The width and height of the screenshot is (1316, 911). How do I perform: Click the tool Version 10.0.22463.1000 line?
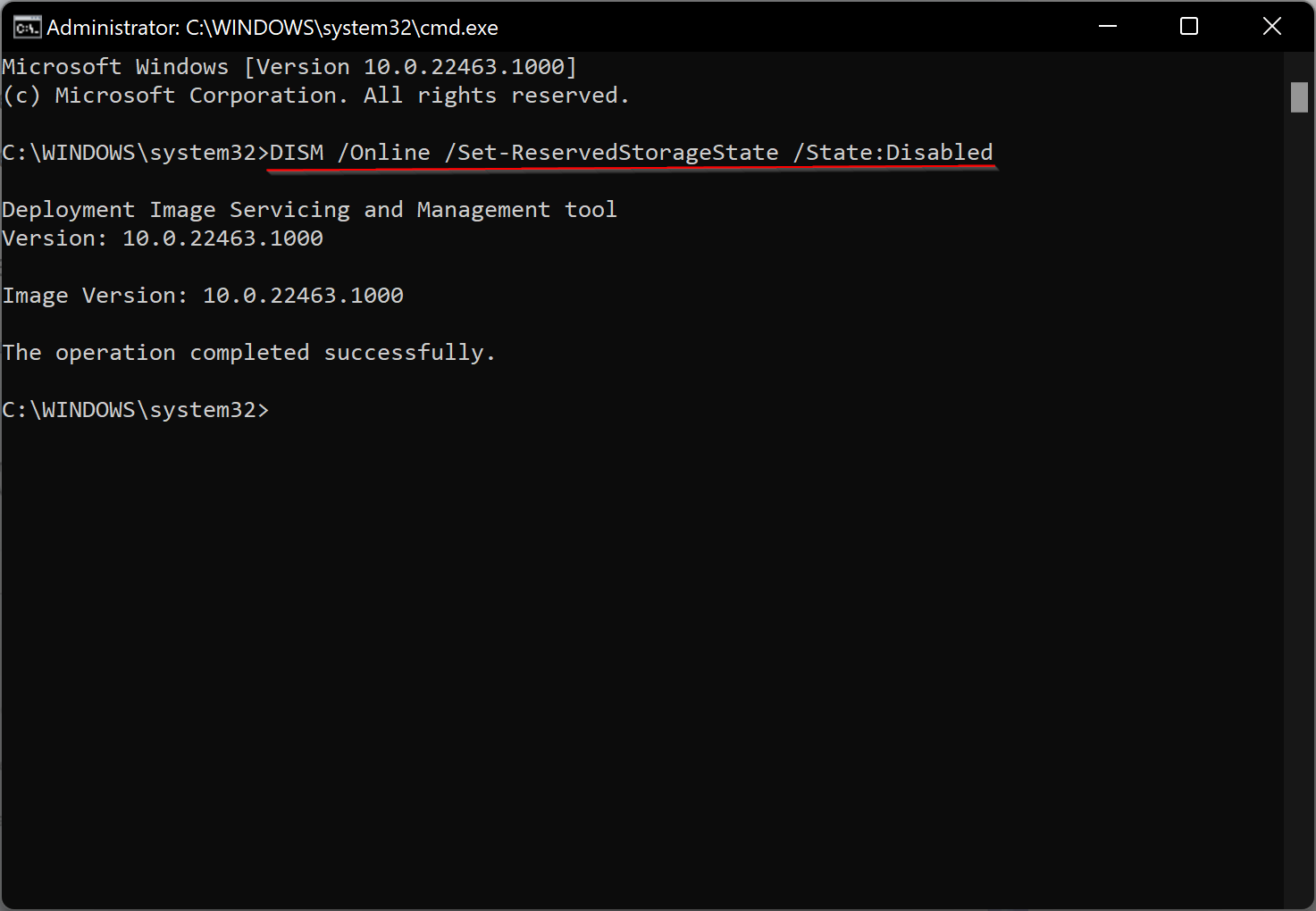click(163, 238)
